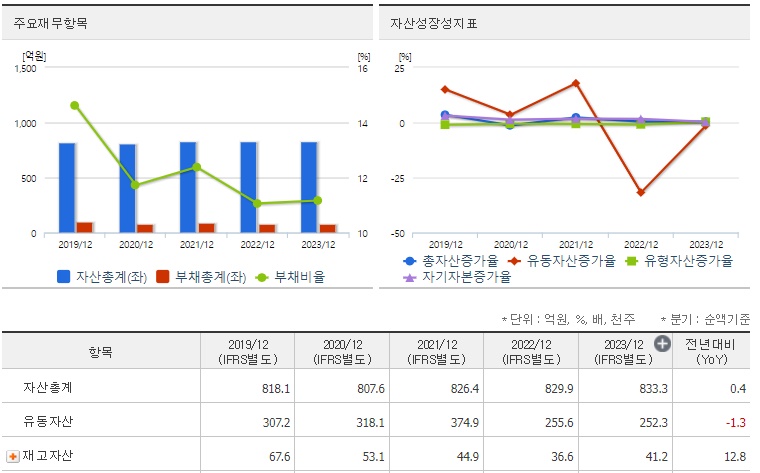Select the 주요재무항목 chart heading
Viewport: 760px width, 473px height.
pyautogui.click(x=50, y=23)
